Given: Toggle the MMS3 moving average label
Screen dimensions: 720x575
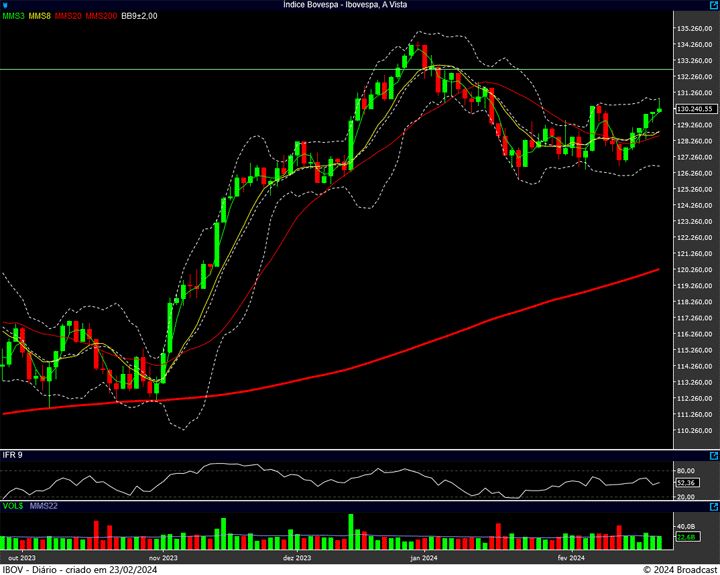Looking at the screenshot, I should [x=13, y=17].
